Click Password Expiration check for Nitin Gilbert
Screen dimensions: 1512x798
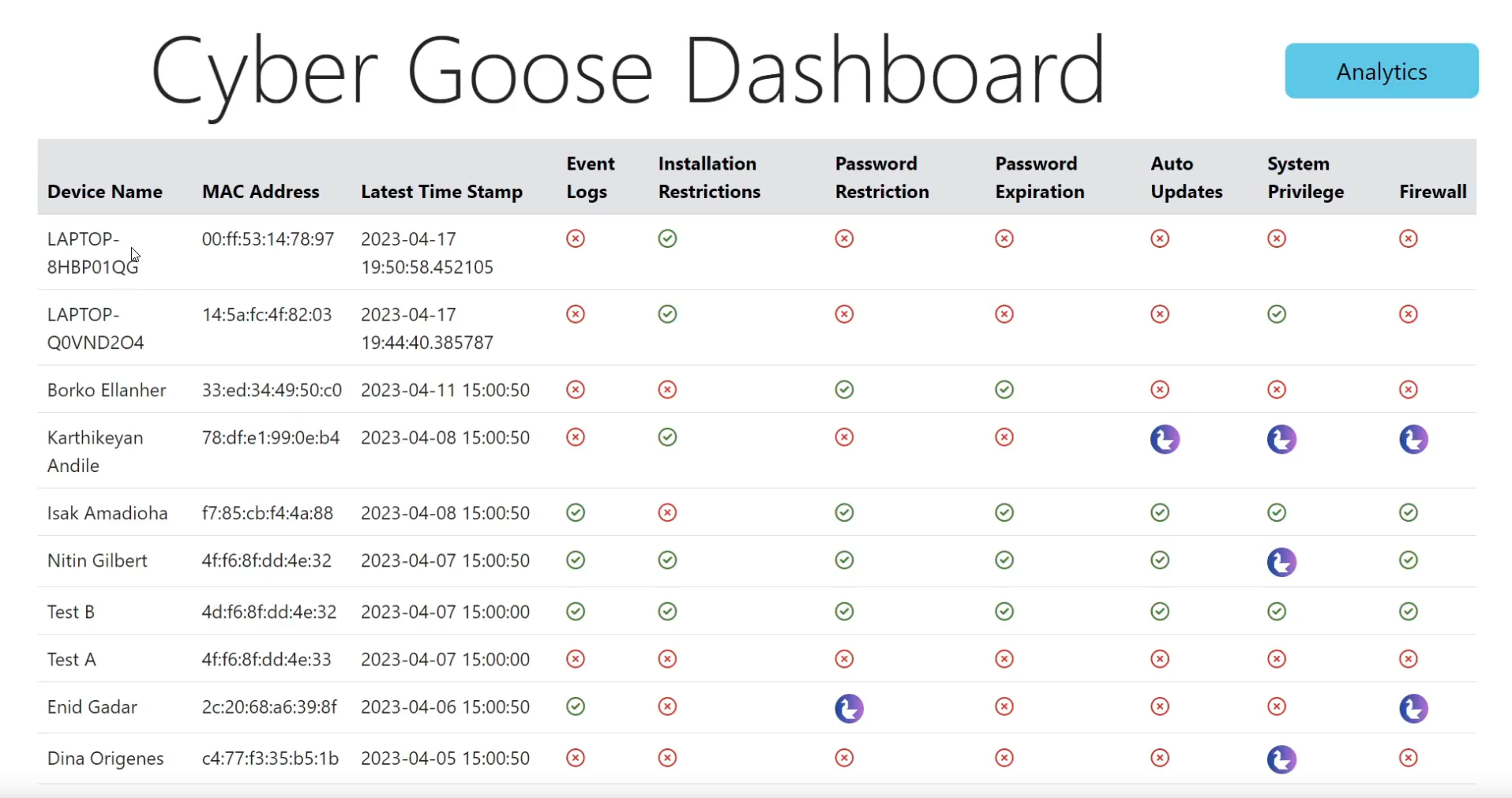1004,560
